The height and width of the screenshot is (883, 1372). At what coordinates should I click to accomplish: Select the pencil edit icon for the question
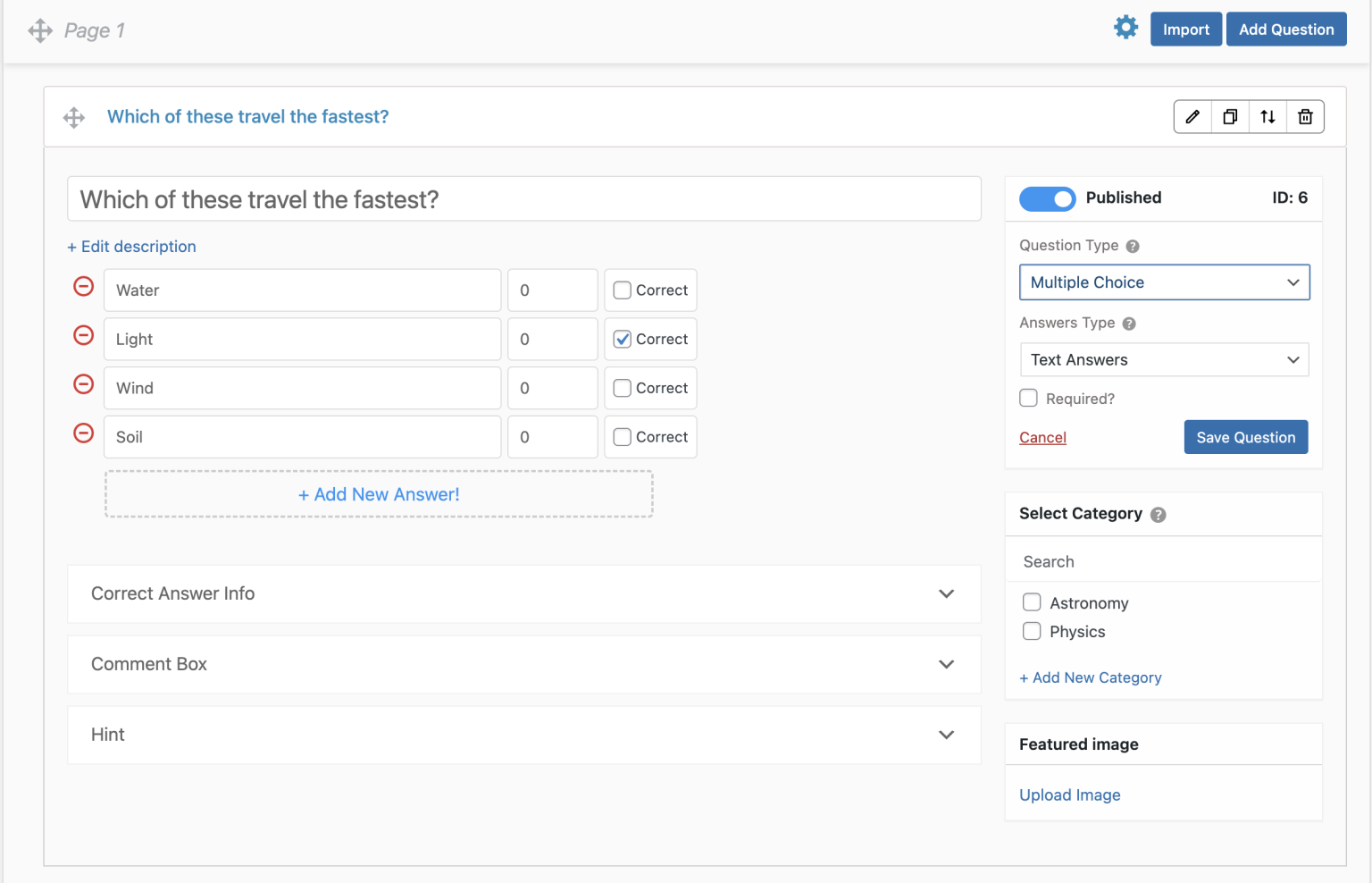click(x=1192, y=116)
